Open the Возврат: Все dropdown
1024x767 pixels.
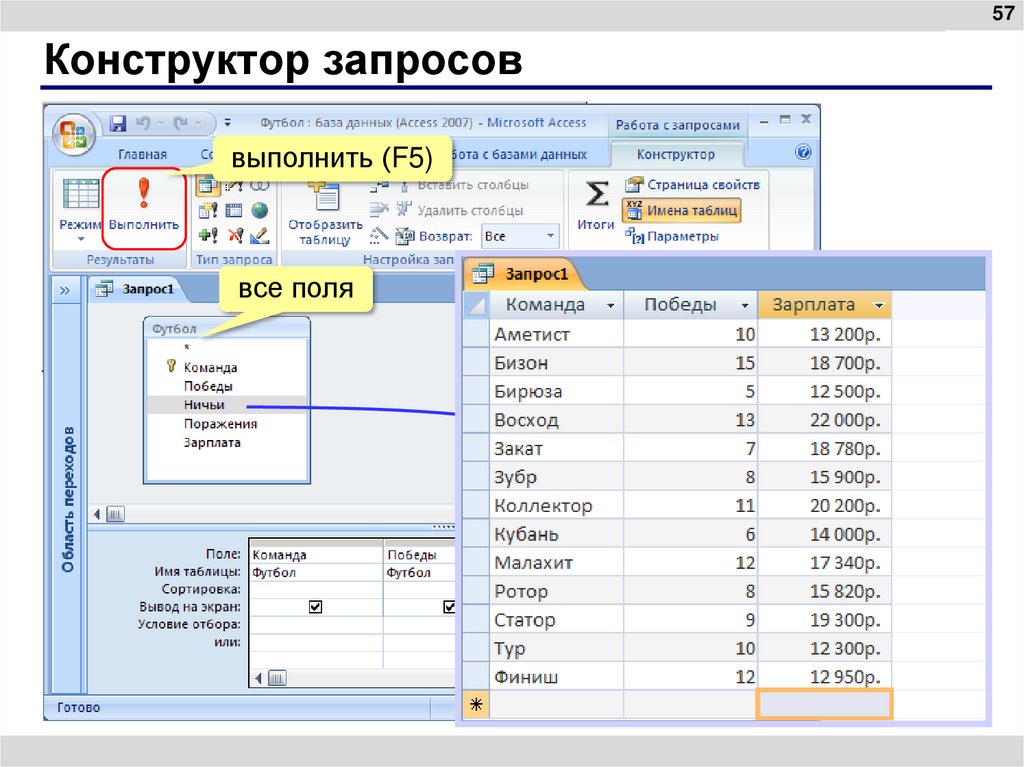pos(549,235)
